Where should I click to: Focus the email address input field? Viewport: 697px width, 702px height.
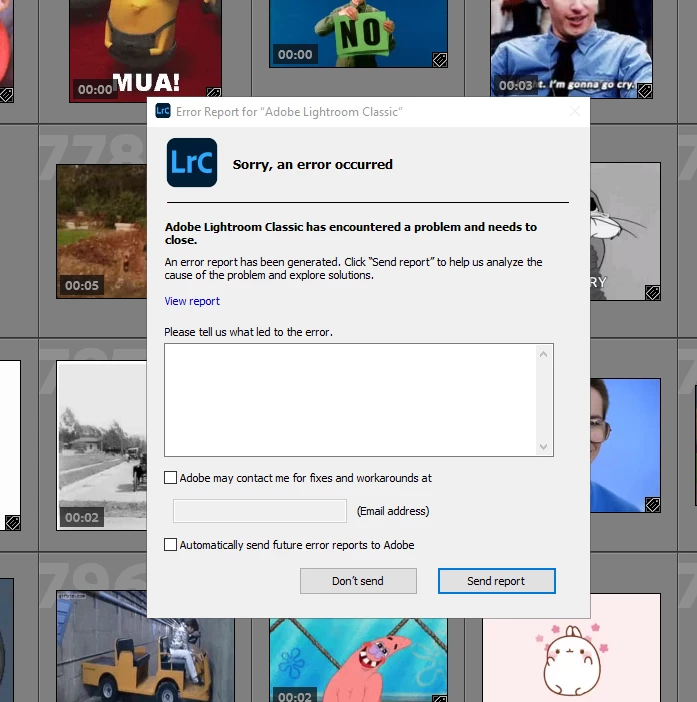[260, 511]
